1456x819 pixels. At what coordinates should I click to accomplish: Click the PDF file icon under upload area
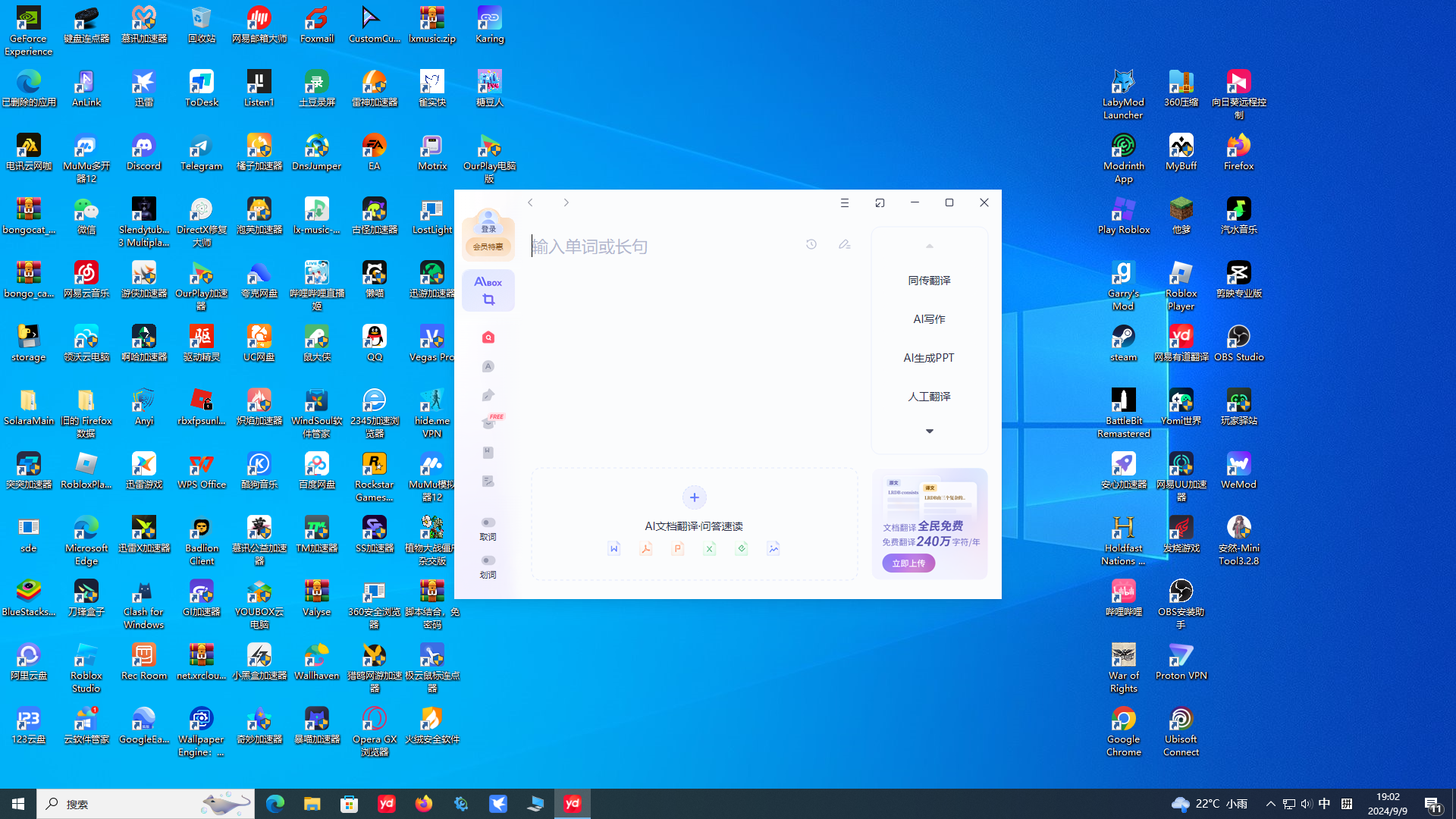(646, 548)
